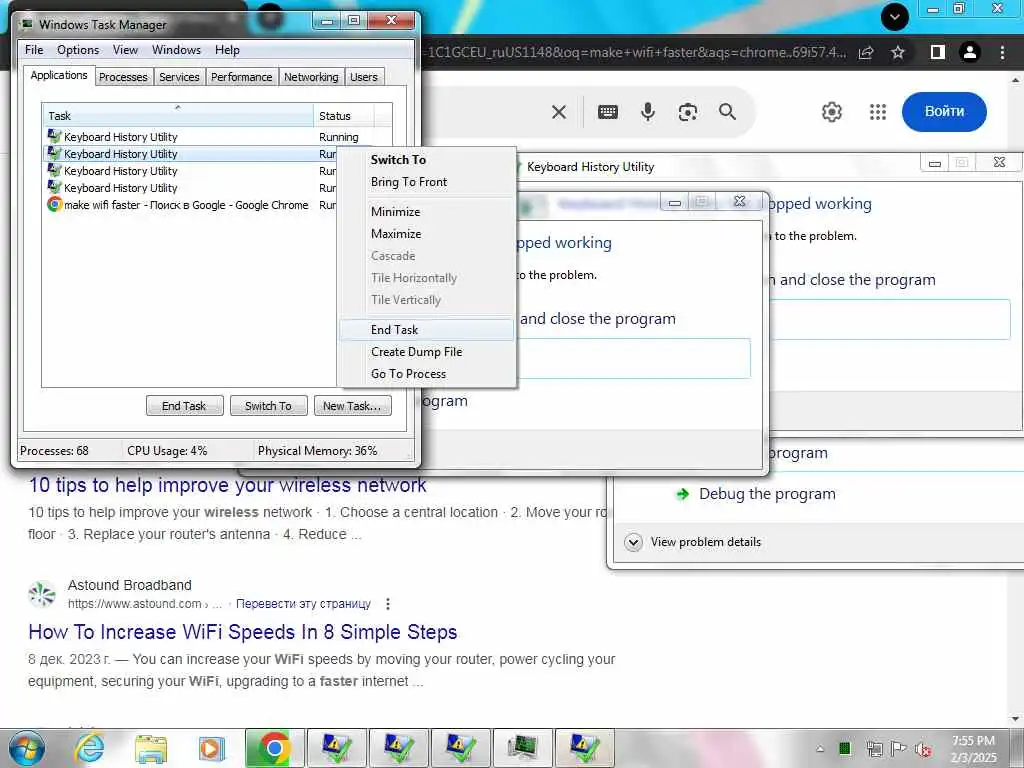Open Google on-screen keyboard icon

point(607,112)
